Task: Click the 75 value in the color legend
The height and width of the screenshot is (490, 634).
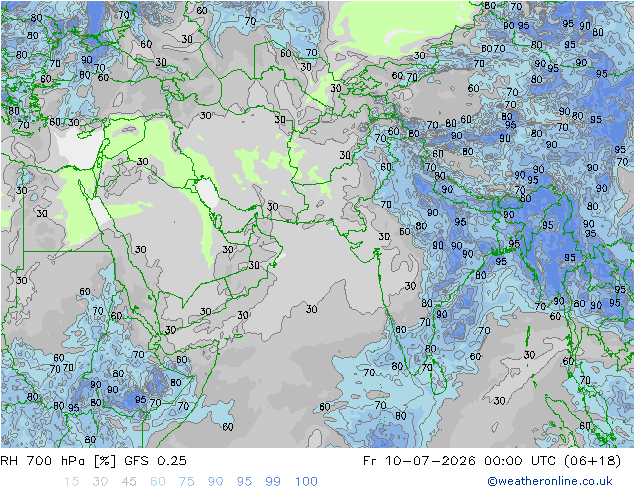Action: (187, 482)
